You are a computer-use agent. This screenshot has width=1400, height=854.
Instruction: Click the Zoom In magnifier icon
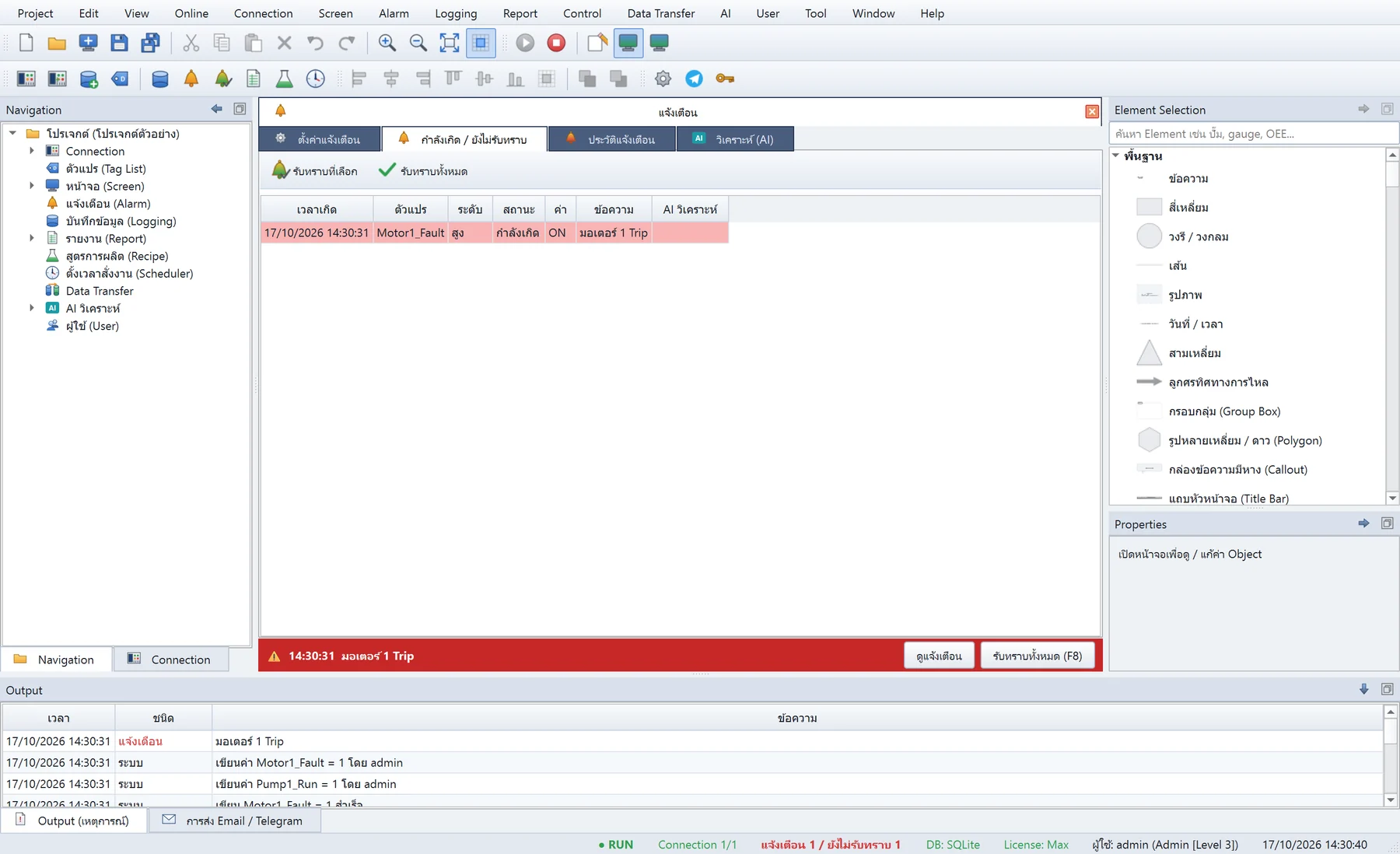point(387,43)
